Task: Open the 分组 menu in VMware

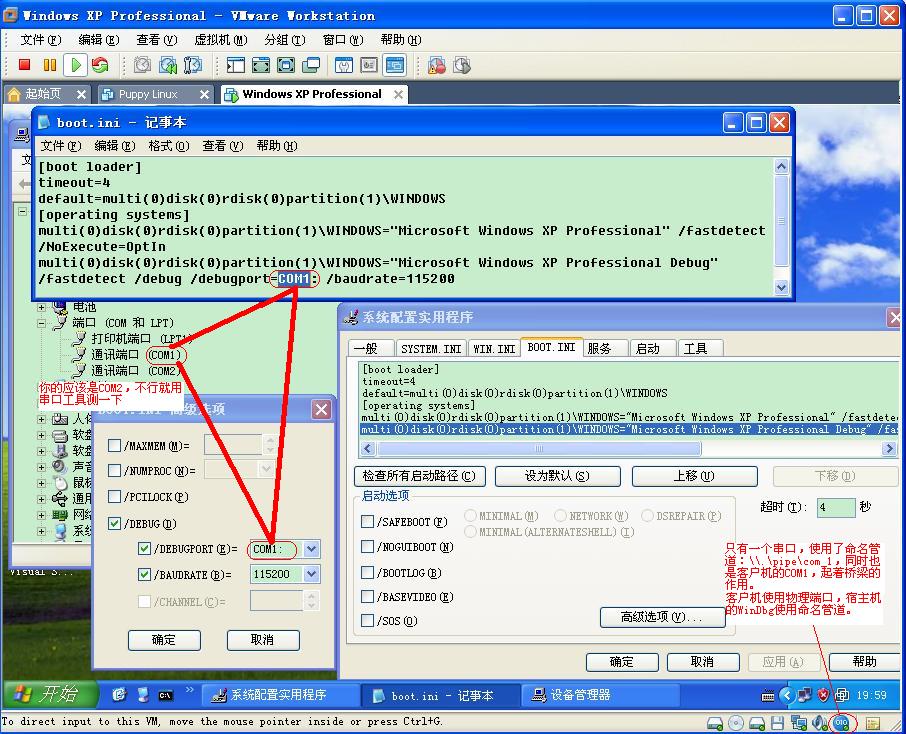Action: 284,40
